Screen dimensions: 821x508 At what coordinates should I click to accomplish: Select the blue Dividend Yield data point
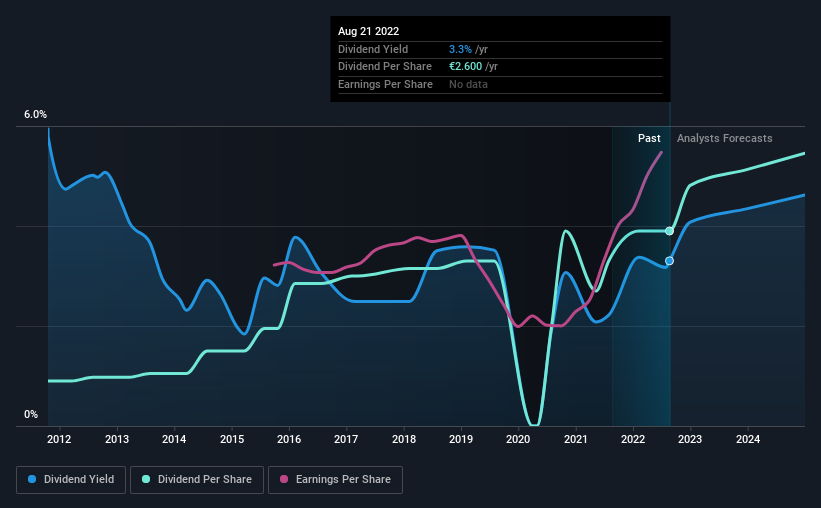tap(669, 261)
